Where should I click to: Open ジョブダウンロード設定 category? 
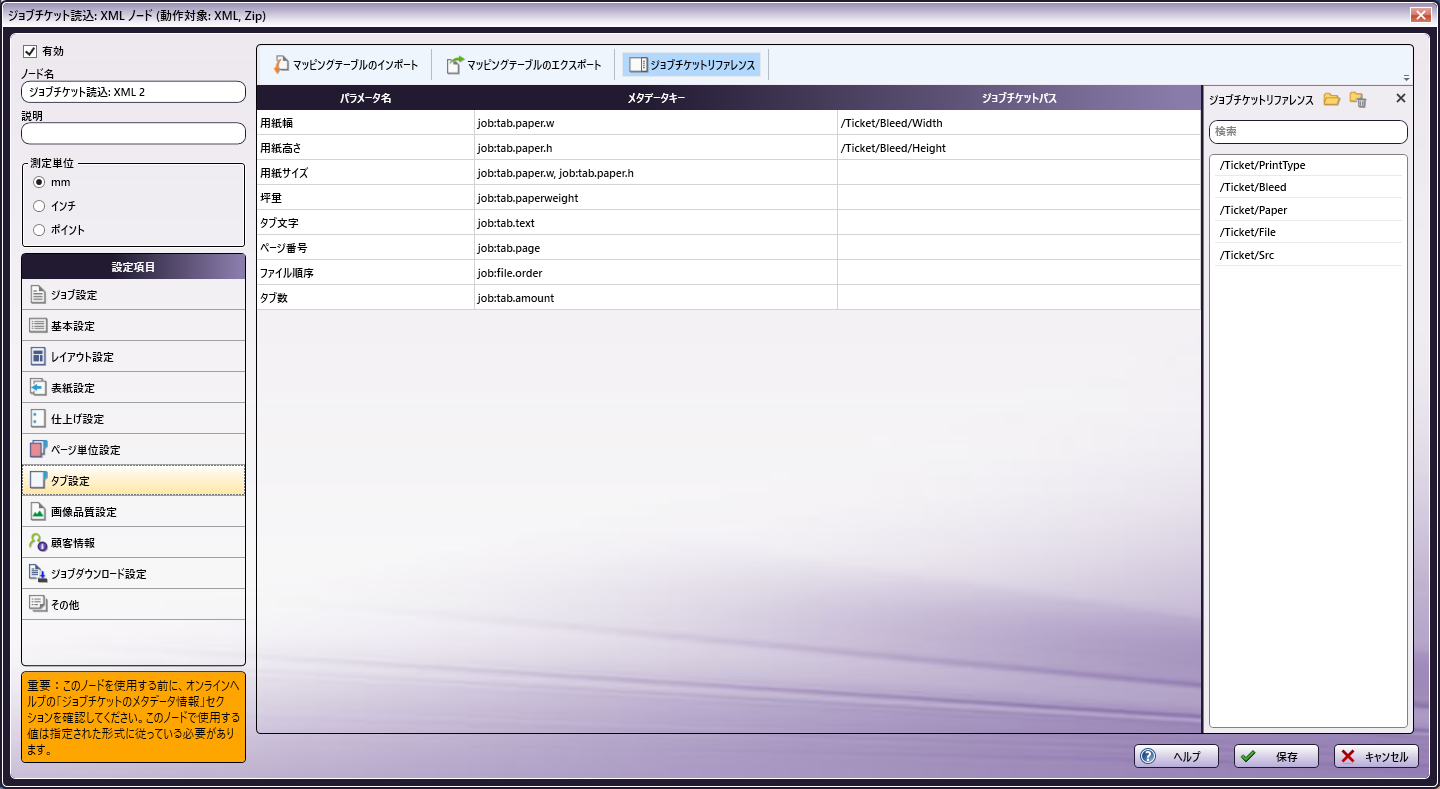click(133, 574)
